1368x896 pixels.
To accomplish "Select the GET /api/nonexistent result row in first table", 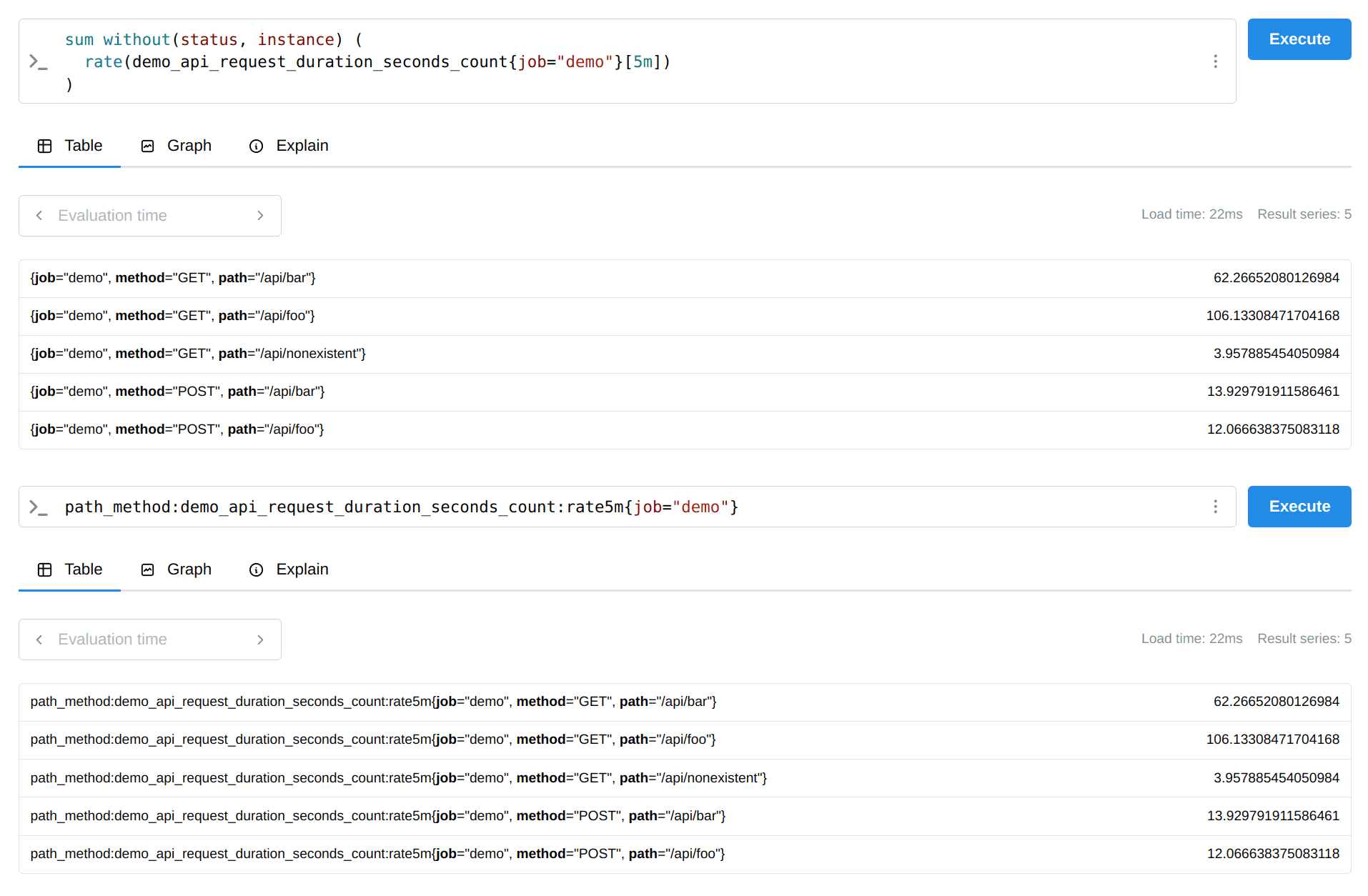I will pyautogui.click(x=685, y=354).
